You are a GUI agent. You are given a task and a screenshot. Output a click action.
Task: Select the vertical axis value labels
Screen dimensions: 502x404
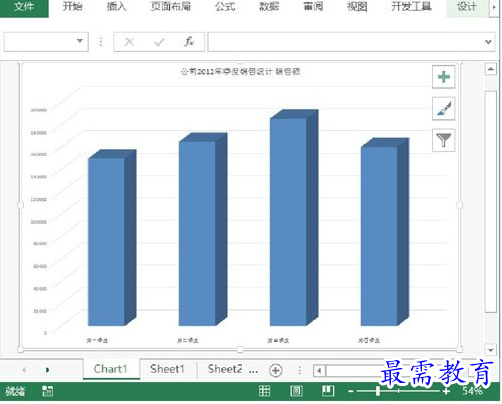click(x=39, y=221)
